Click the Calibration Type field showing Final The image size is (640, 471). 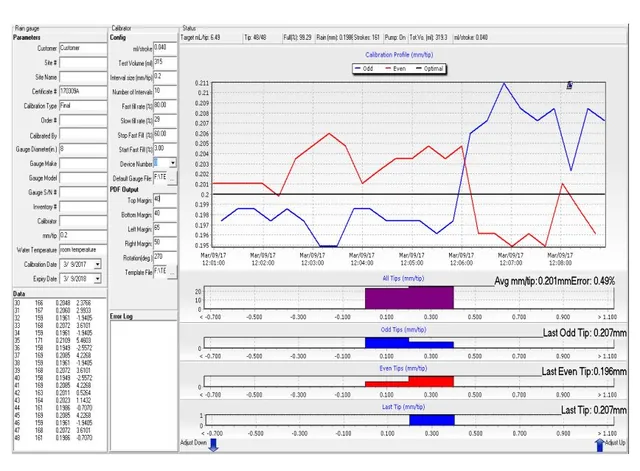coord(83,106)
